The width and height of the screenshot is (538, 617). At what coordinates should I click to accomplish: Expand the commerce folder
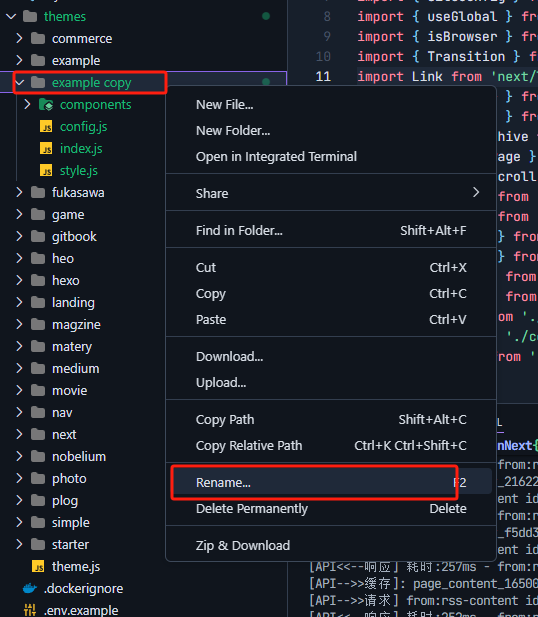(x=19, y=39)
